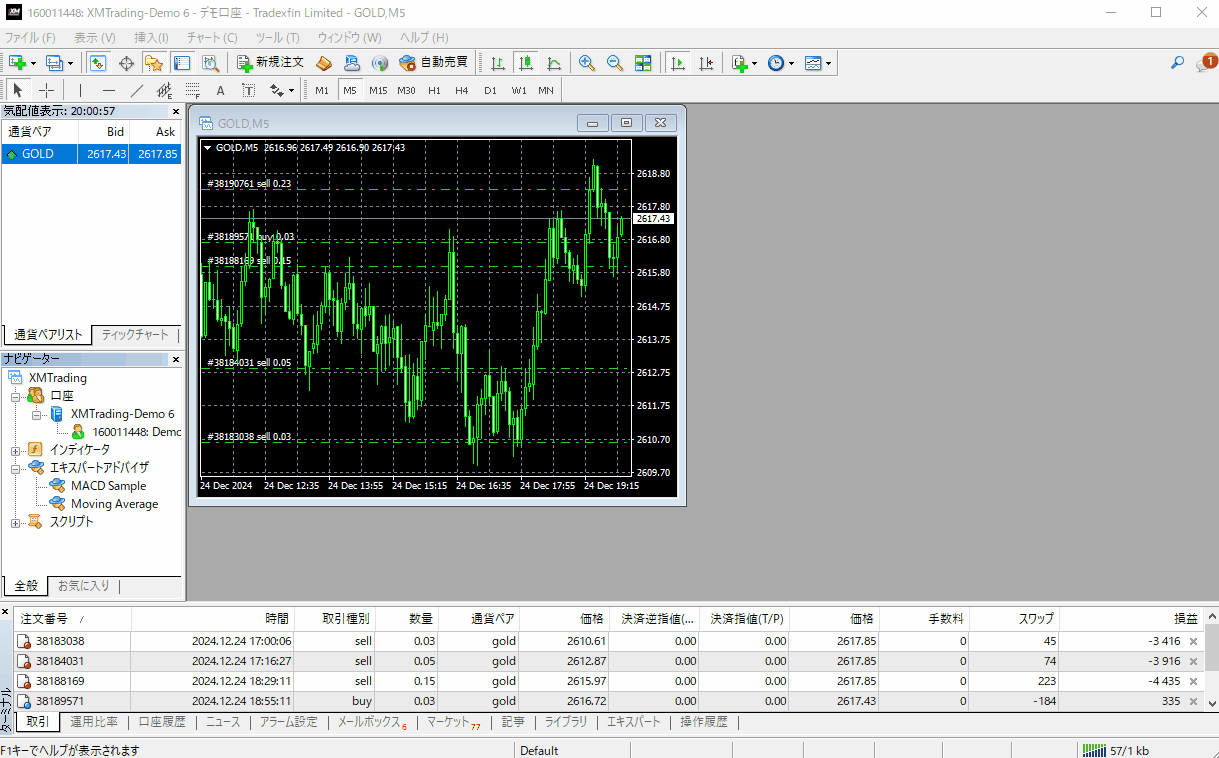This screenshot has width=1219, height=758.
Task: Click the 新規注文 new order button
Action: 270,63
